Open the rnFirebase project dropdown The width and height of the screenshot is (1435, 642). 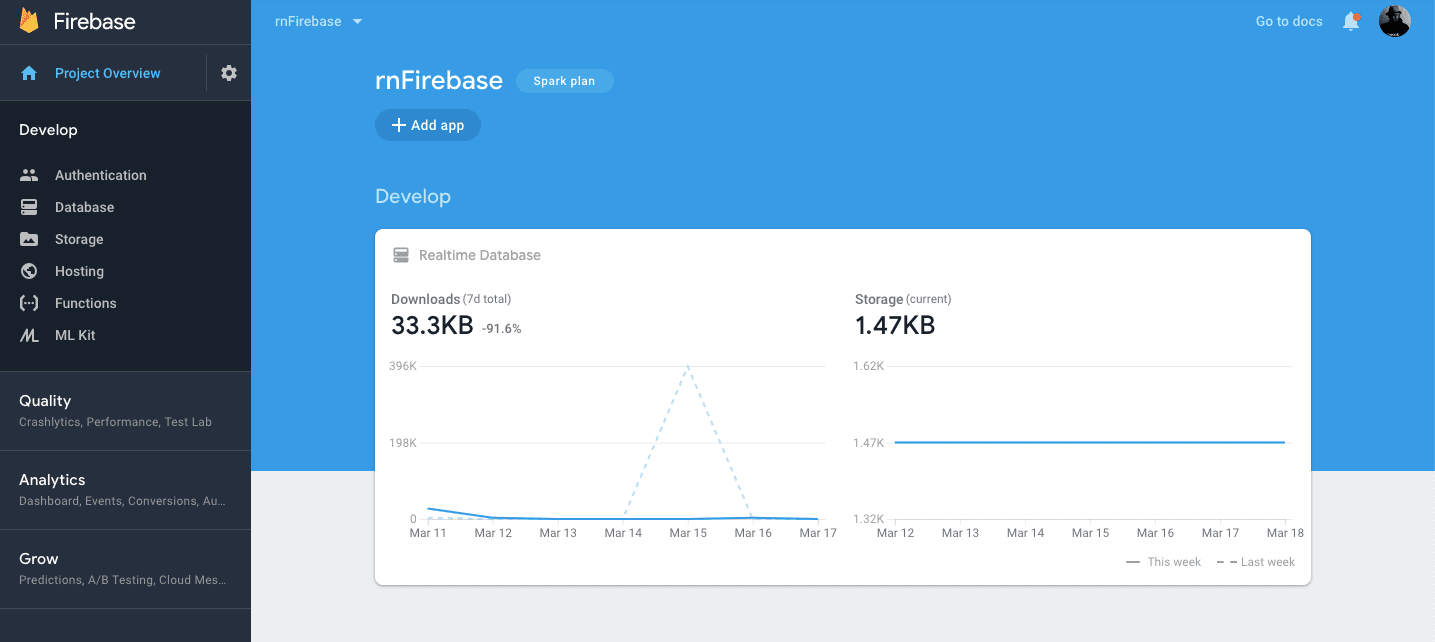point(318,20)
